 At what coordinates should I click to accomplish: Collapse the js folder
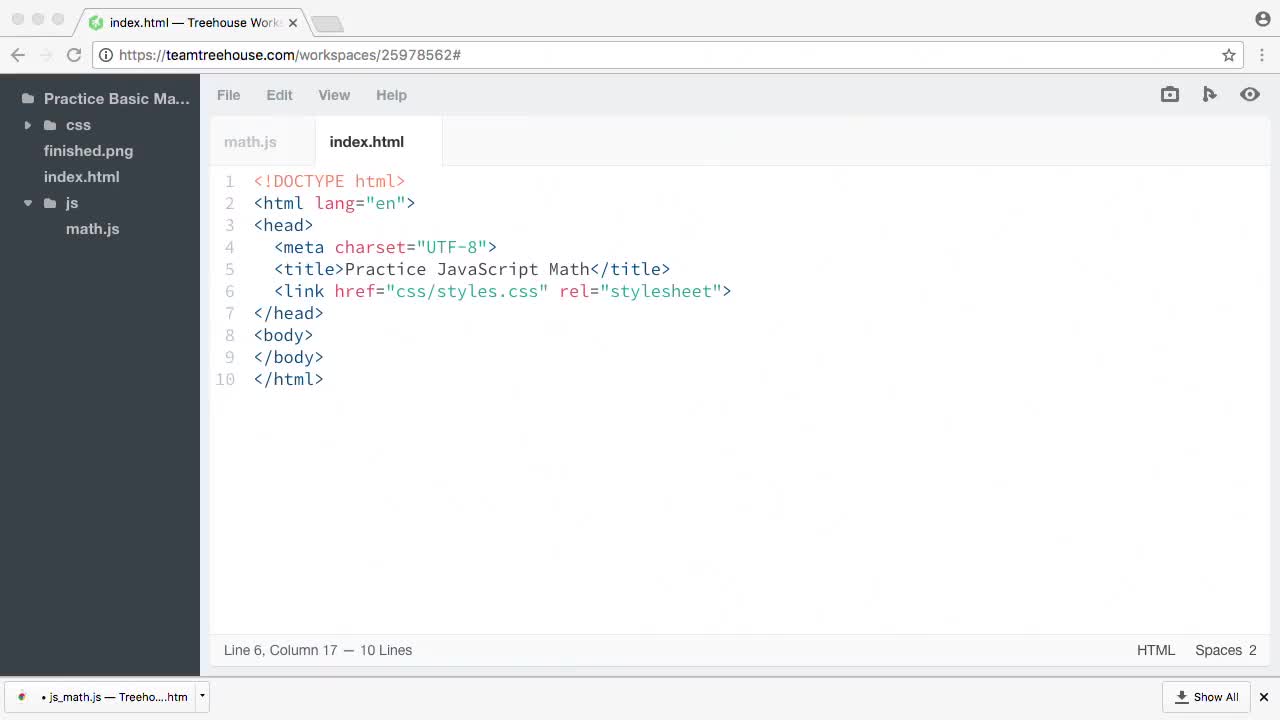pyautogui.click(x=28, y=203)
